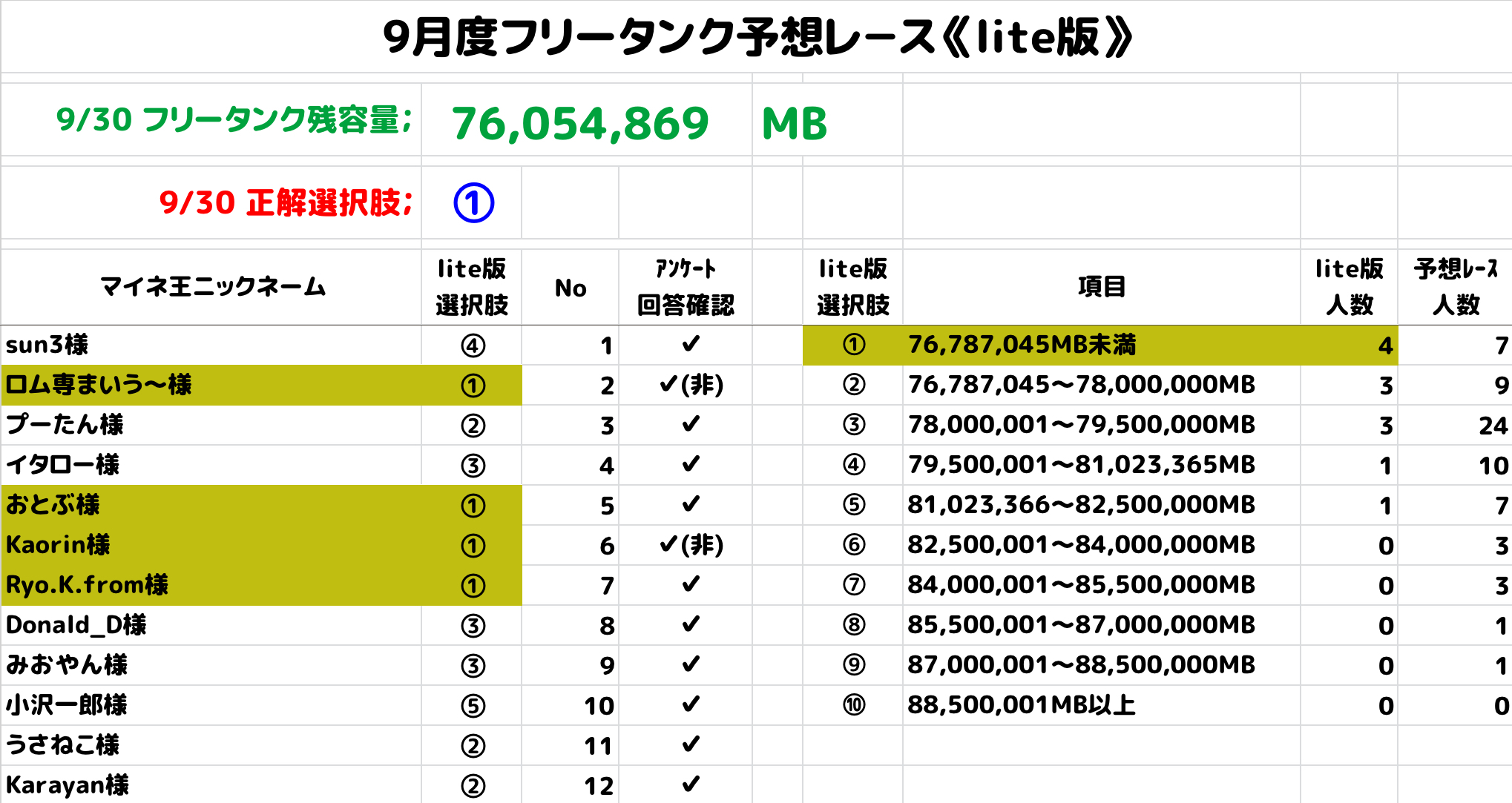The width and height of the screenshot is (1512, 803).
Task: Click the title 9月度フリータンク予想レース
Action: coord(757,37)
